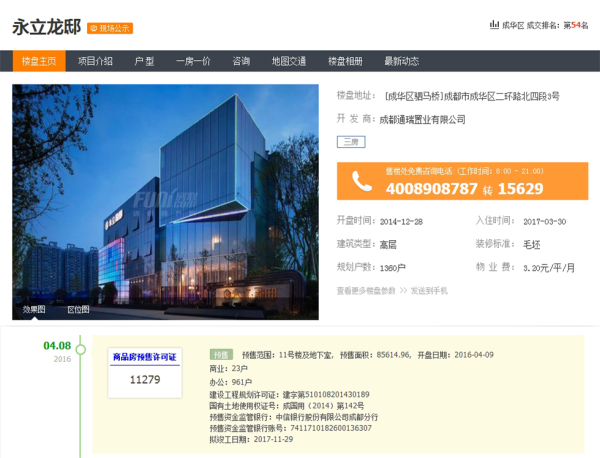
Task: Select the 效果图 image tab
Action: point(34,310)
